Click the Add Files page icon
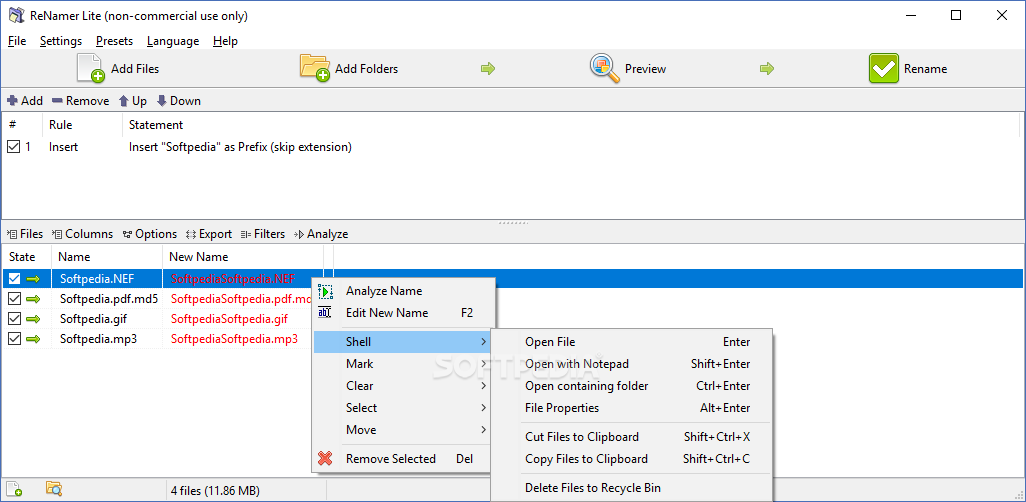1026x502 pixels. point(91,68)
